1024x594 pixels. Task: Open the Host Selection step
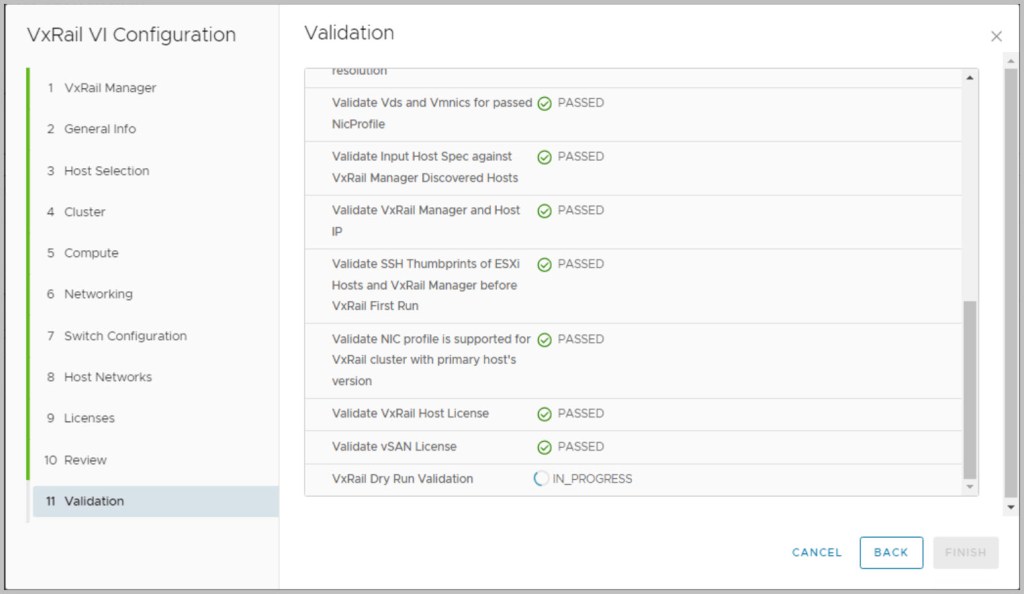point(106,171)
